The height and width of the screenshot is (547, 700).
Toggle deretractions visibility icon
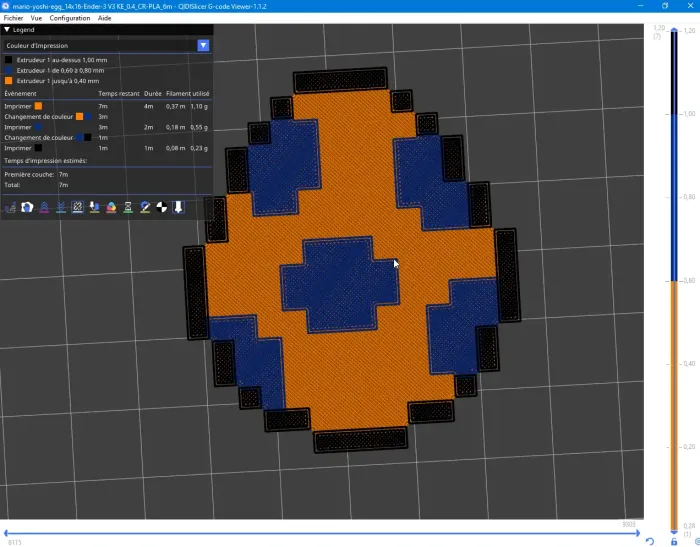click(x=61, y=207)
